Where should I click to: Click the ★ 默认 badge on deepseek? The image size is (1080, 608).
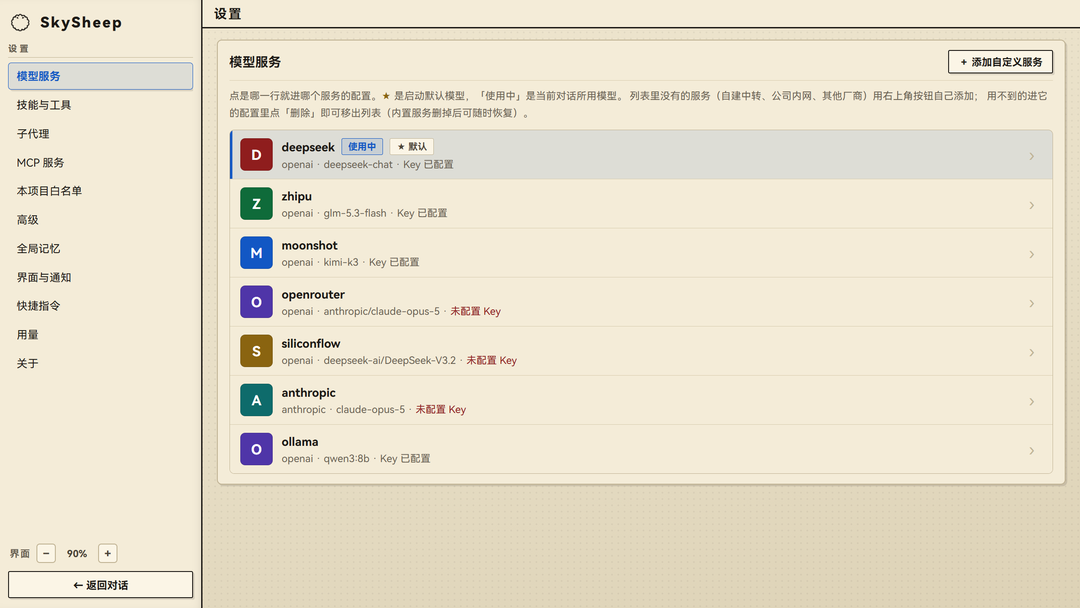coord(412,147)
